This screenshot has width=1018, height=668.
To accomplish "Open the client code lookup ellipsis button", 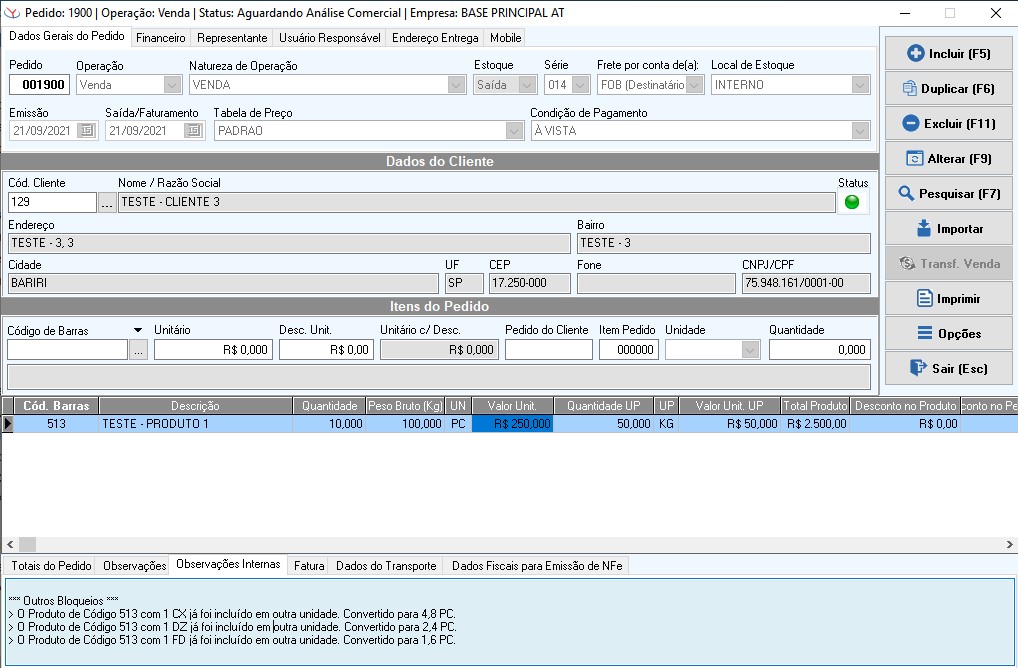I will point(107,203).
